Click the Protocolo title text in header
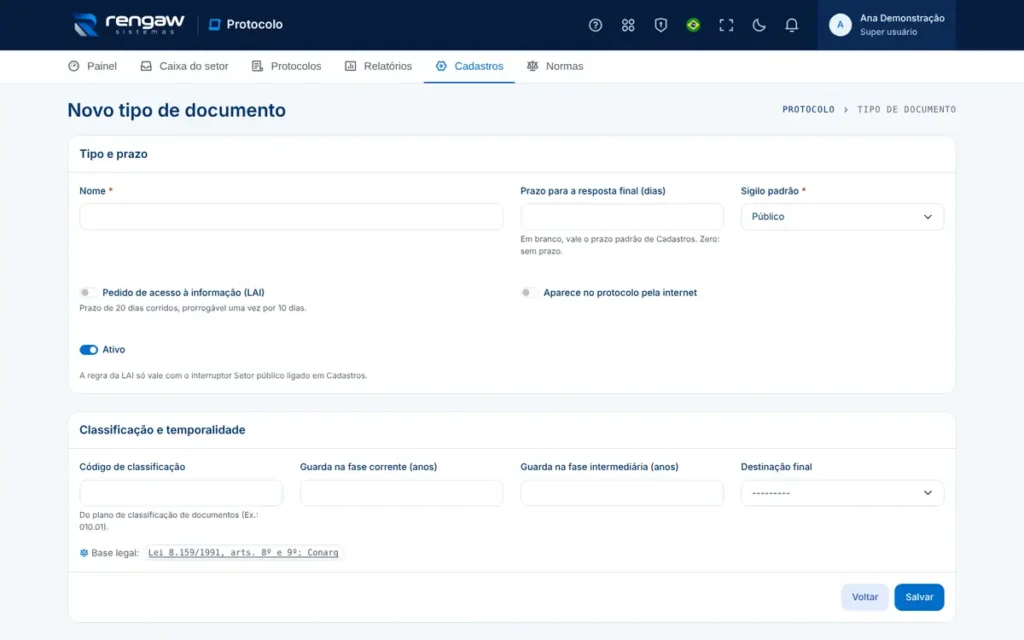Viewport: 1024px width, 640px height. point(254,25)
